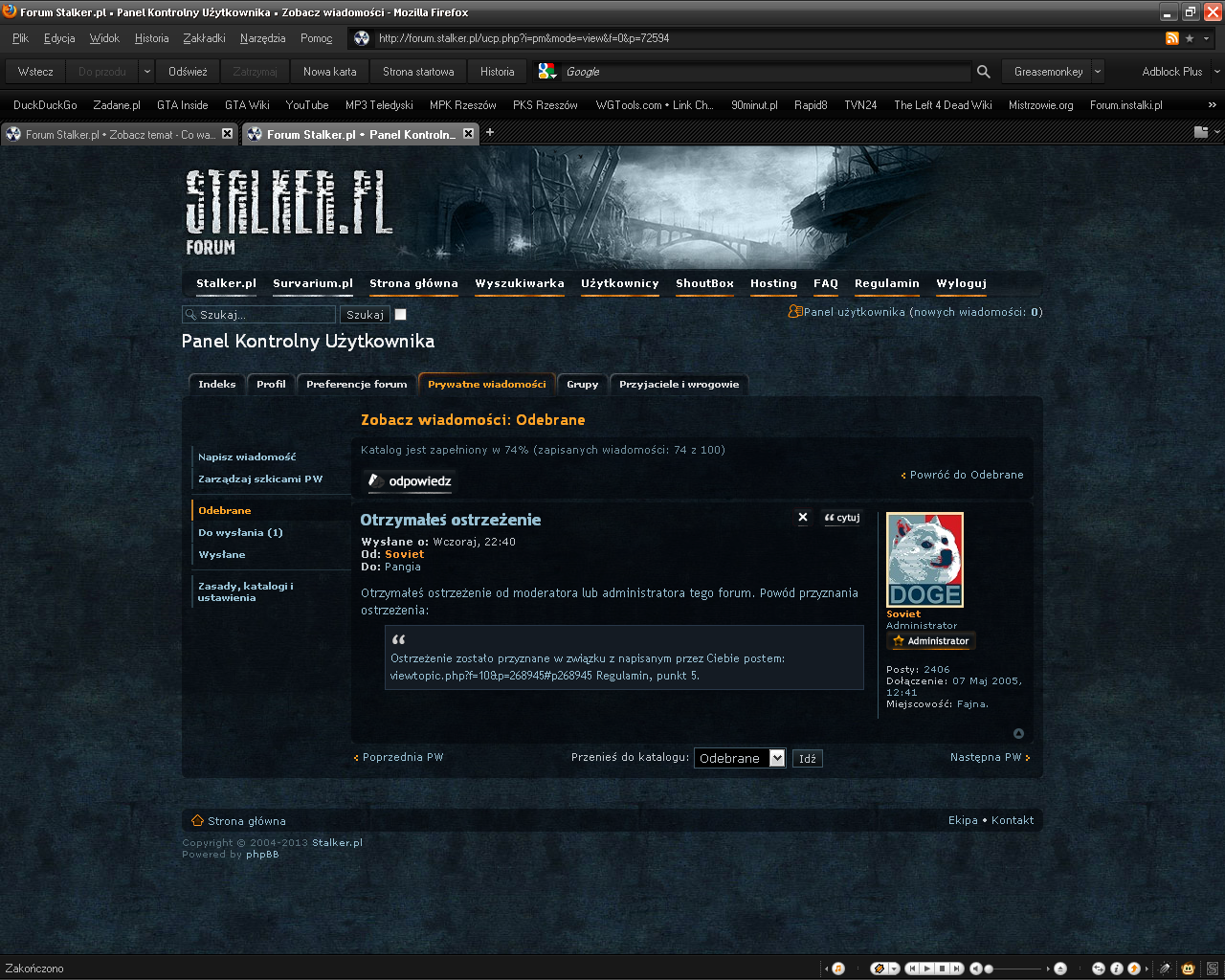Open a new tab with the plus icon
Viewport: 1225px width, 980px height.
point(490,133)
